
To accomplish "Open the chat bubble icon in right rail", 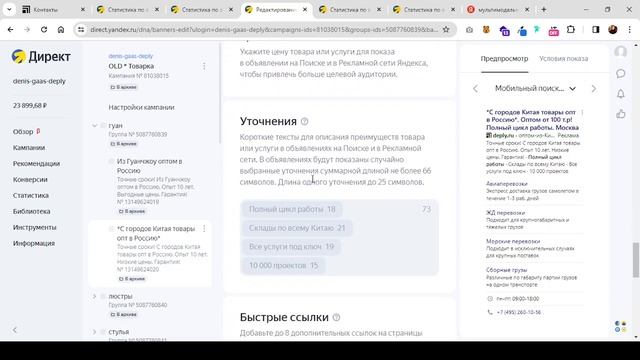I will [x=620, y=73].
